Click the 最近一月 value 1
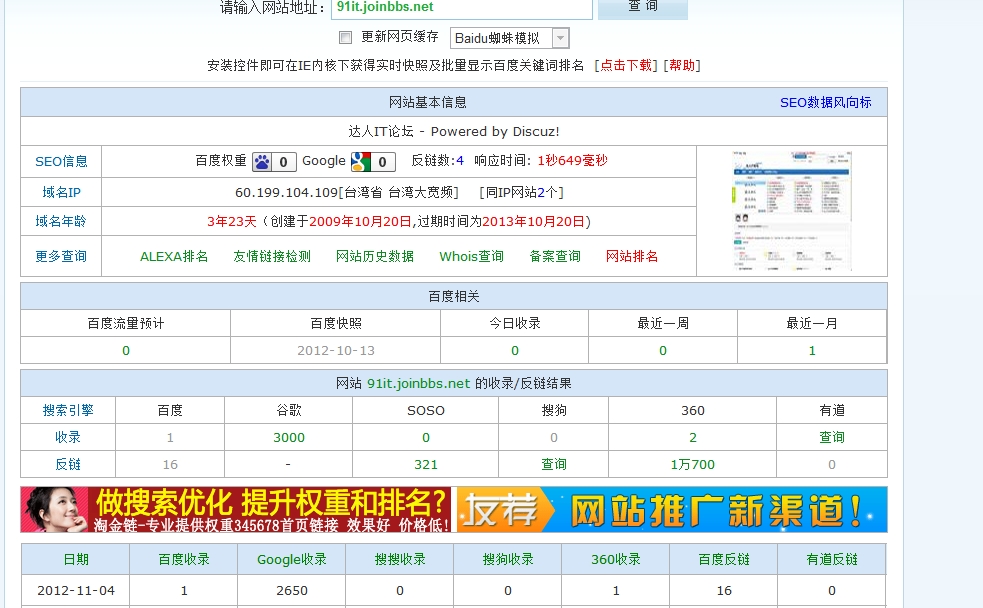This screenshot has width=983, height=608. (x=812, y=351)
